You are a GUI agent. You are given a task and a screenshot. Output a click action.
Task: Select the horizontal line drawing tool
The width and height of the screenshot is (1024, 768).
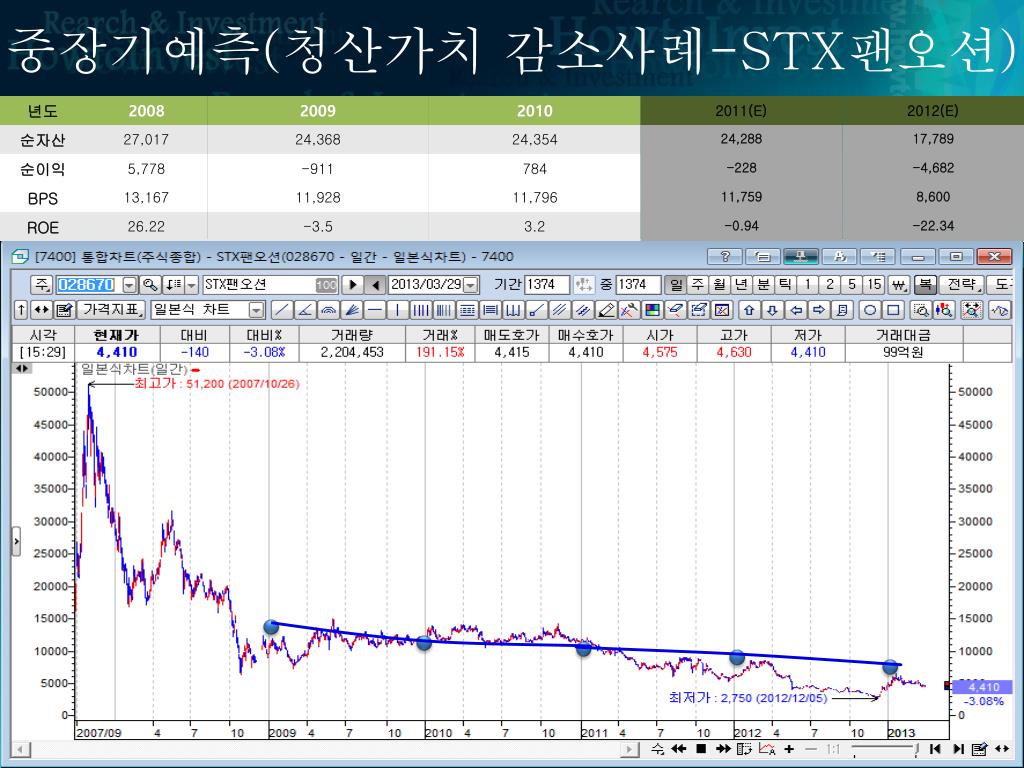[x=375, y=310]
